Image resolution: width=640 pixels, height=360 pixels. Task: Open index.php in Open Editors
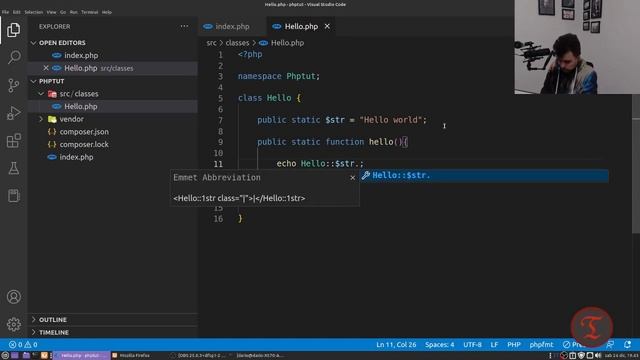(x=112, y=56)
